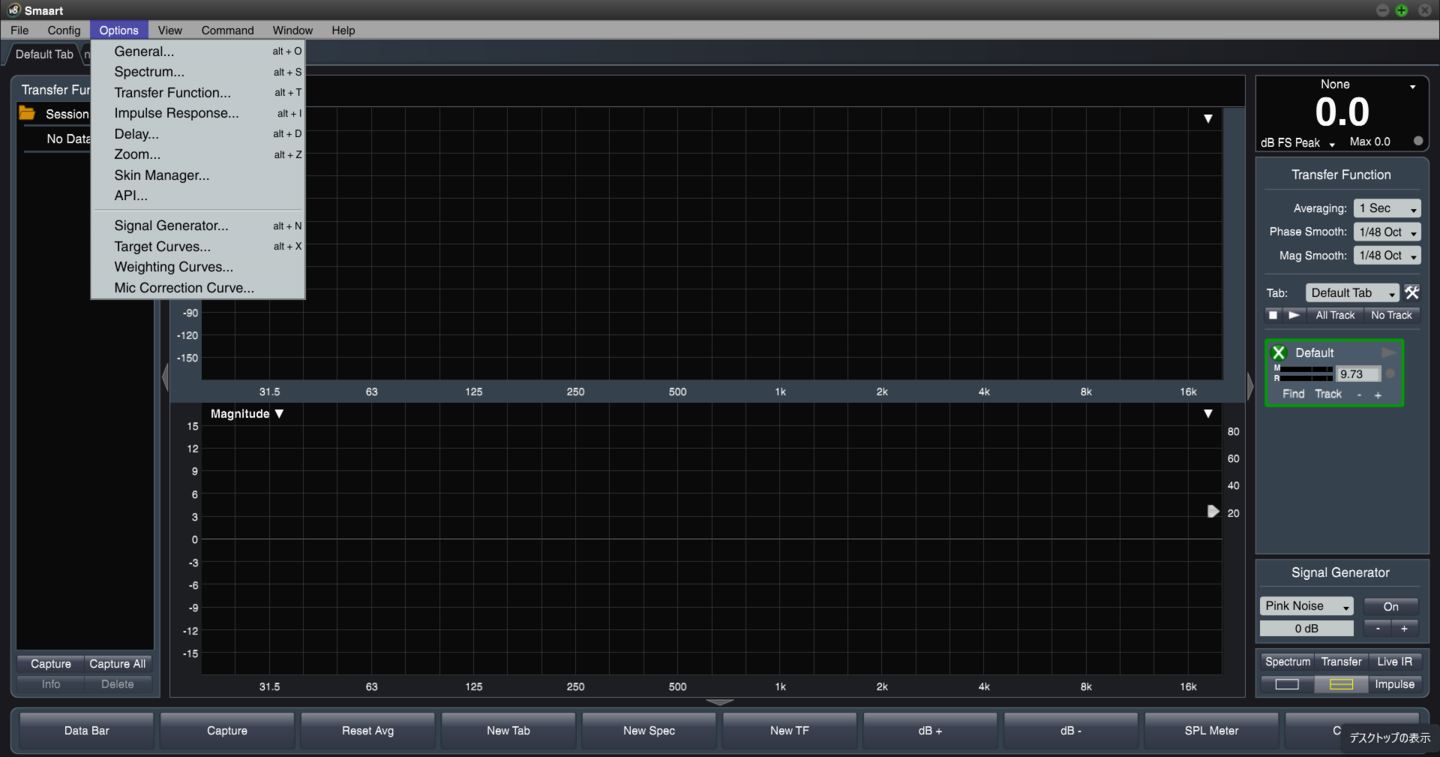This screenshot has width=1440, height=757.
Task: Select the single-pane view layout icon
Action: tap(1287, 685)
